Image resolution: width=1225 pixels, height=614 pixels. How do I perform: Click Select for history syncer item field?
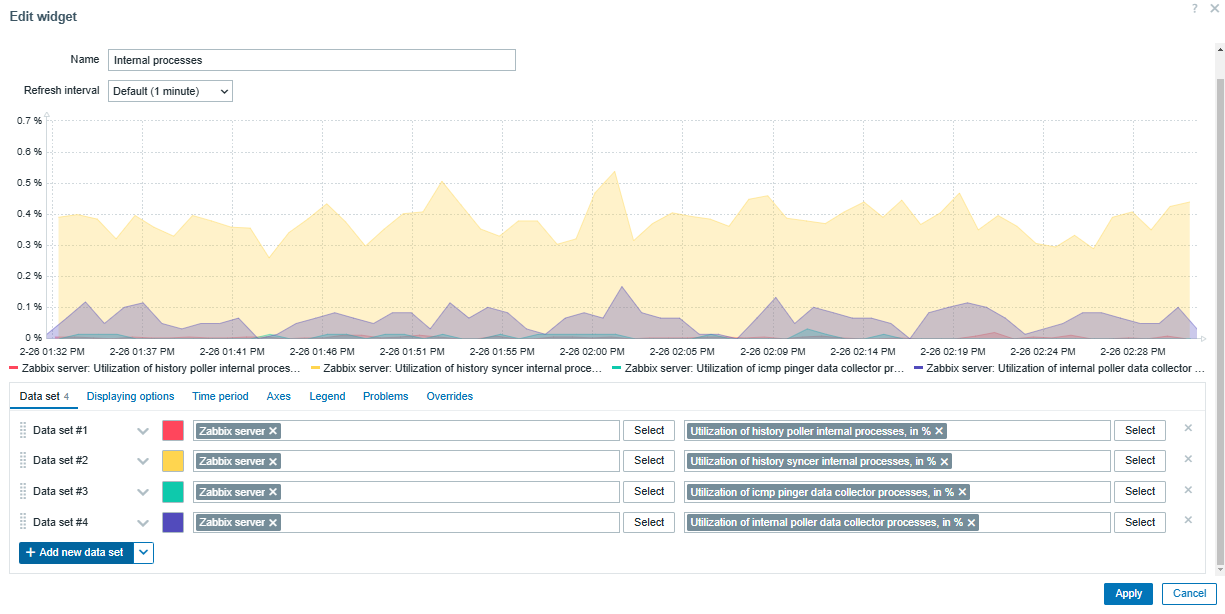1140,461
